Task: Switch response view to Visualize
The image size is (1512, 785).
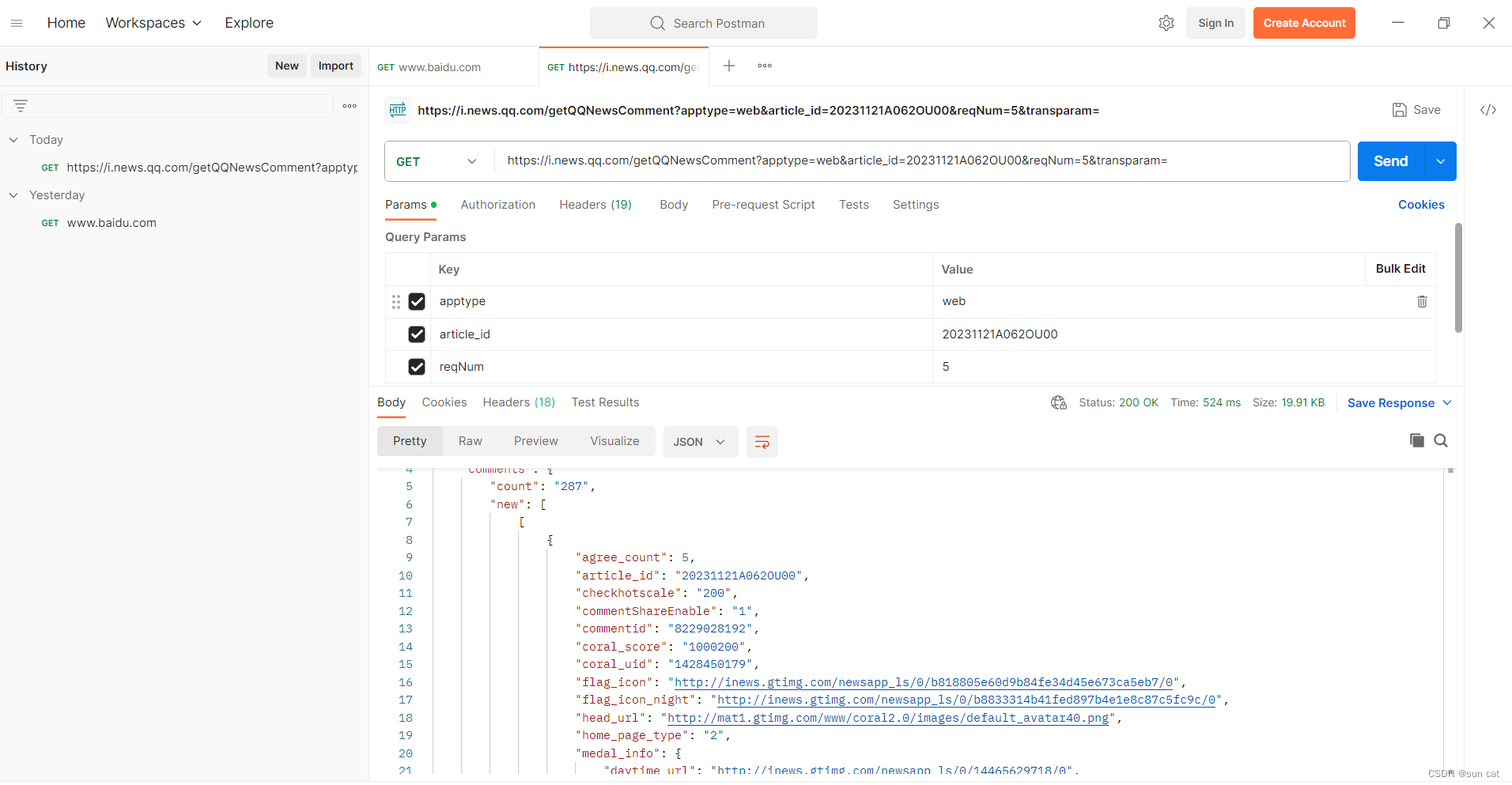Action: (x=614, y=441)
